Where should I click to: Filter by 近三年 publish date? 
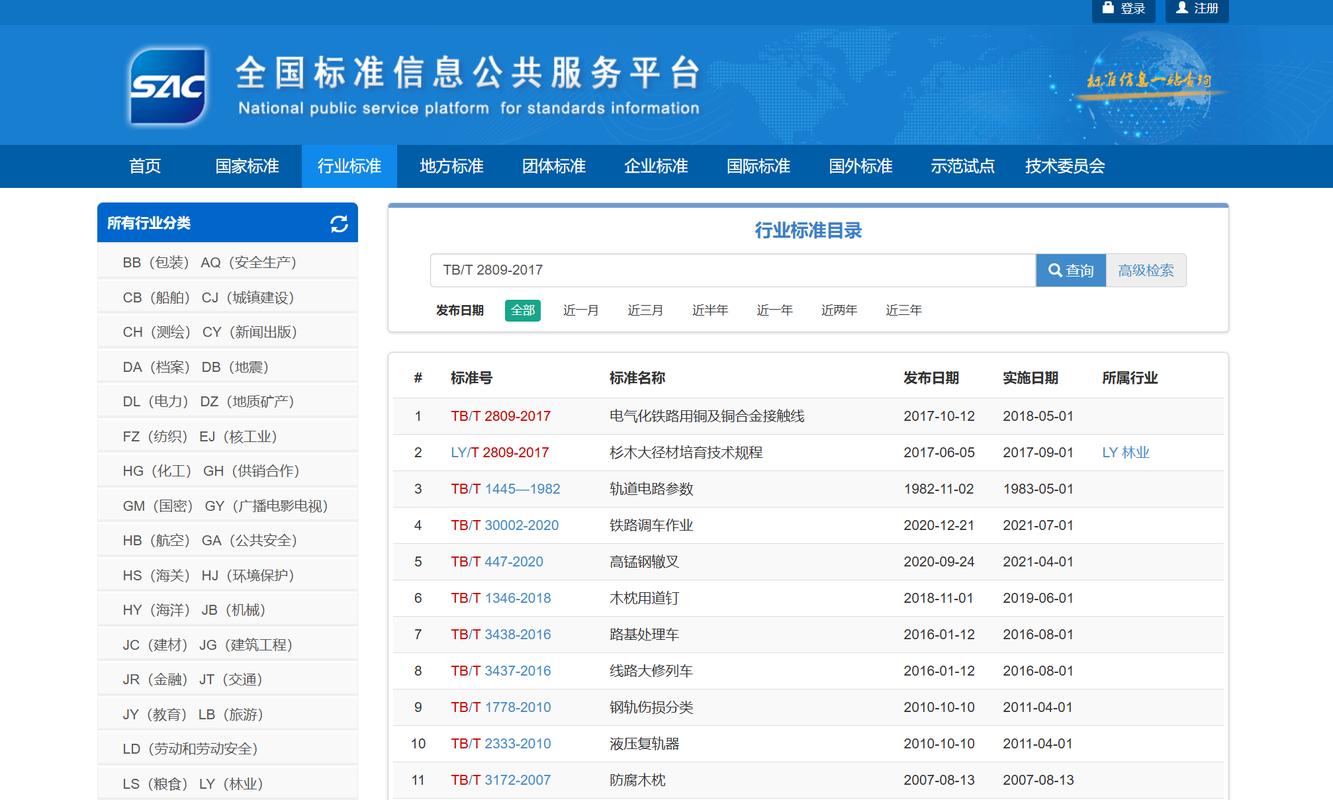pyautogui.click(x=903, y=310)
